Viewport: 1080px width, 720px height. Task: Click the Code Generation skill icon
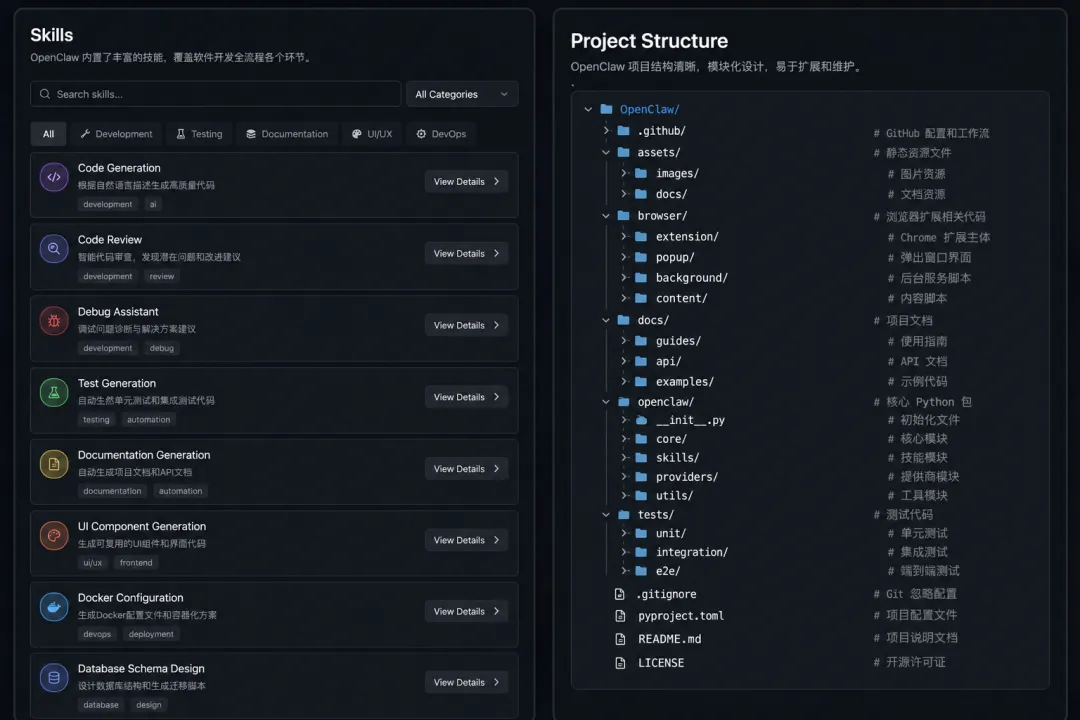click(x=54, y=177)
